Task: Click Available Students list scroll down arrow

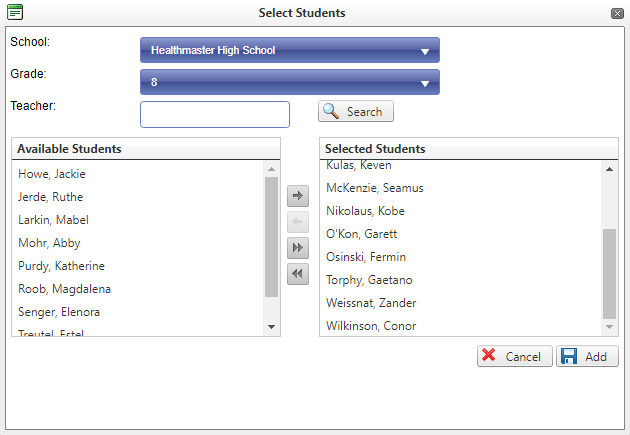Action: (x=272, y=327)
